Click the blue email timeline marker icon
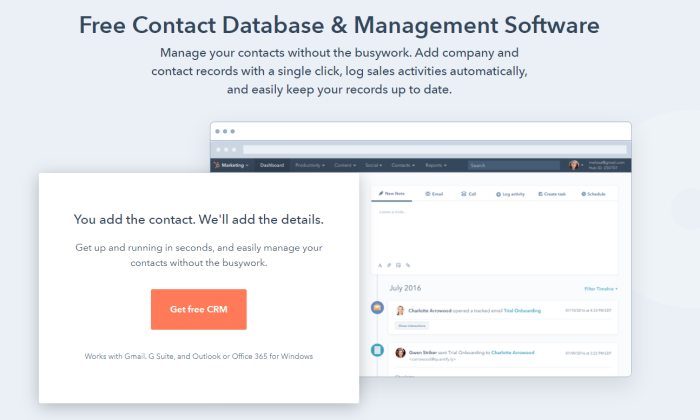The image size is (700, 420). point(377,308)
